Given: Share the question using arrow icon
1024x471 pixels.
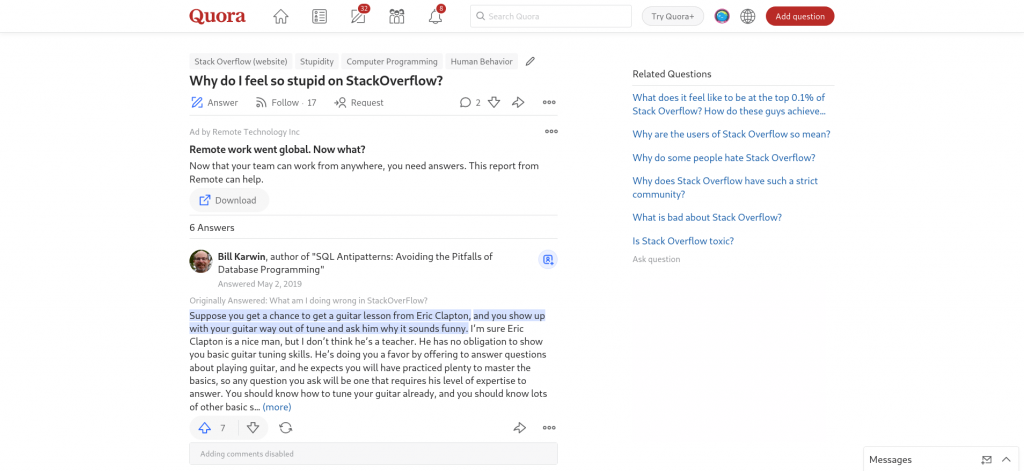Looking at the screenshot, I should [x=518, y=102].
